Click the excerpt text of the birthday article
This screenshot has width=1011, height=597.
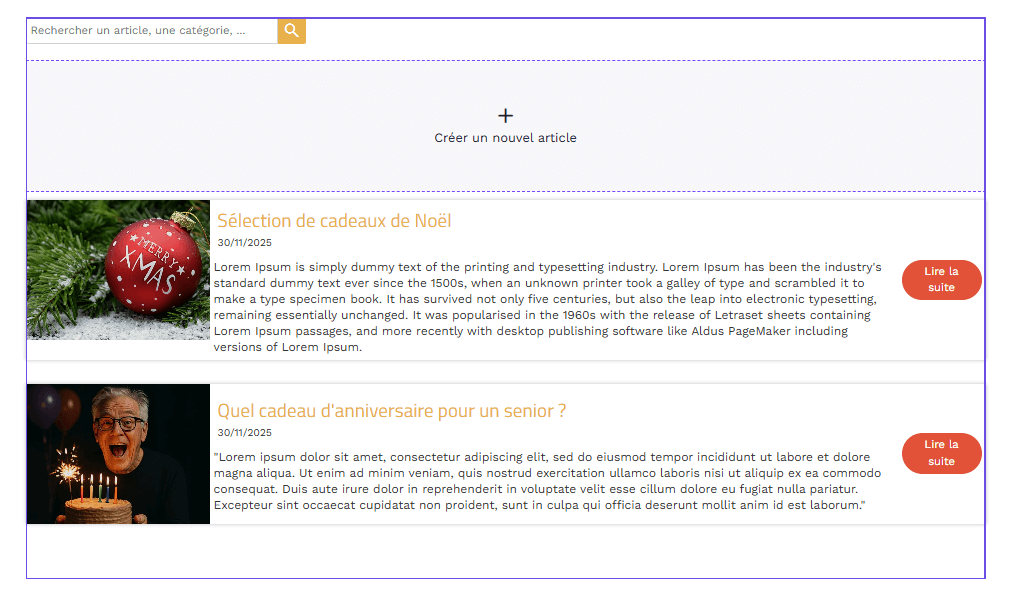(547, 481)
